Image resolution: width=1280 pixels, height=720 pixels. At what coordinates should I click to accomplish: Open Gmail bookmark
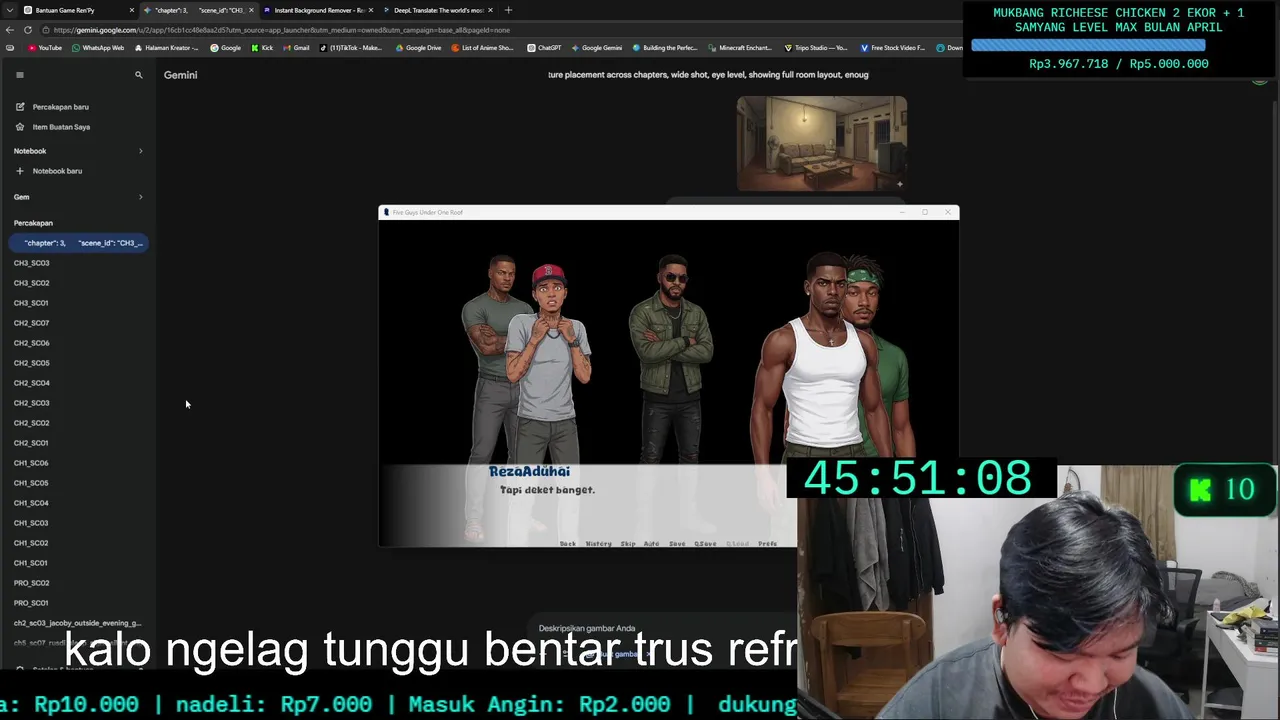[x=296, y=48]
